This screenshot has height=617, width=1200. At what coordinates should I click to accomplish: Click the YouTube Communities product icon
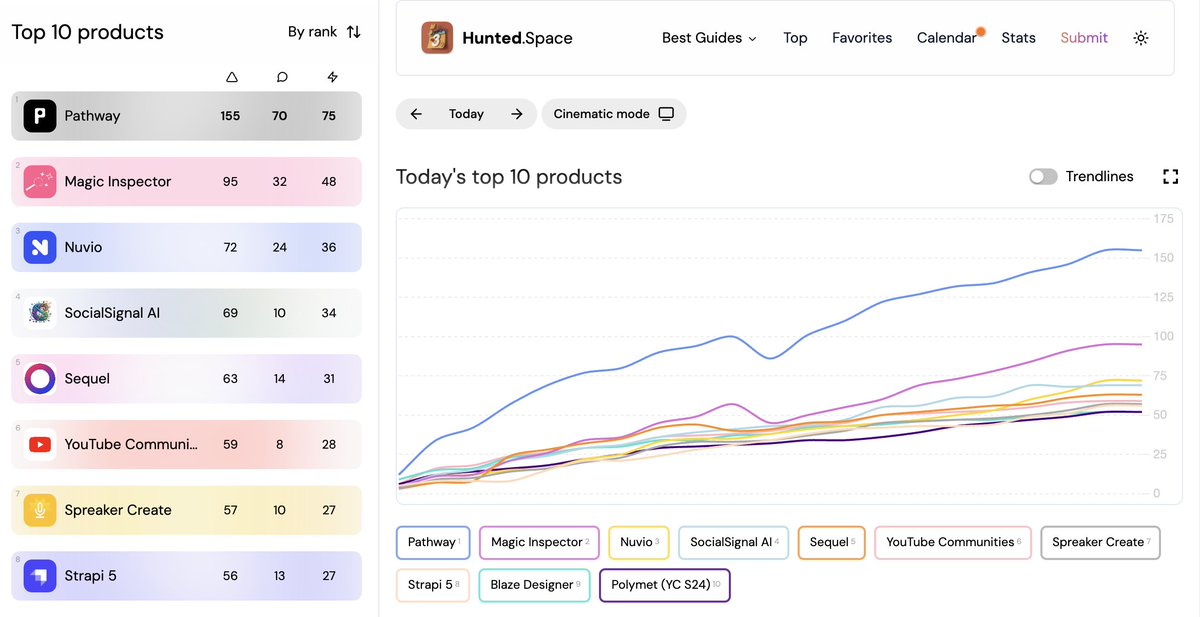click(x=40, y=444)
